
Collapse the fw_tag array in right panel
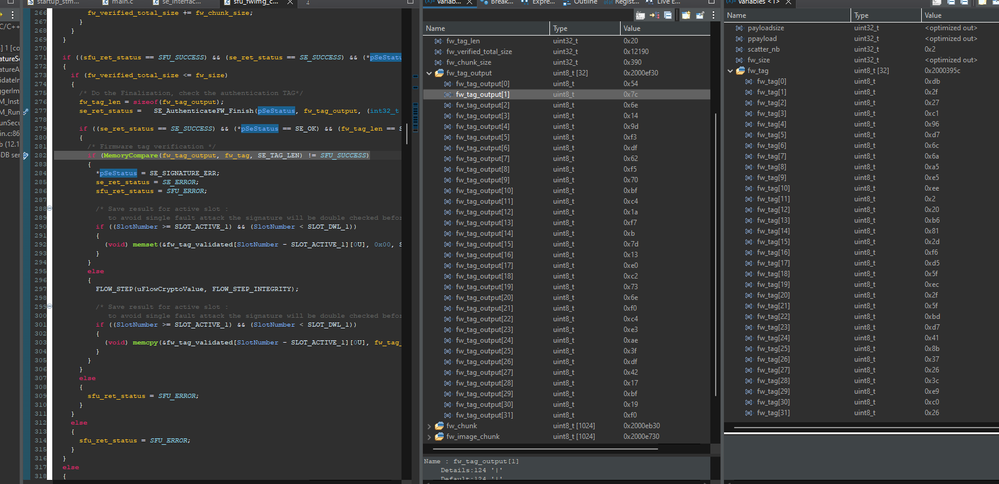[729, 70]
